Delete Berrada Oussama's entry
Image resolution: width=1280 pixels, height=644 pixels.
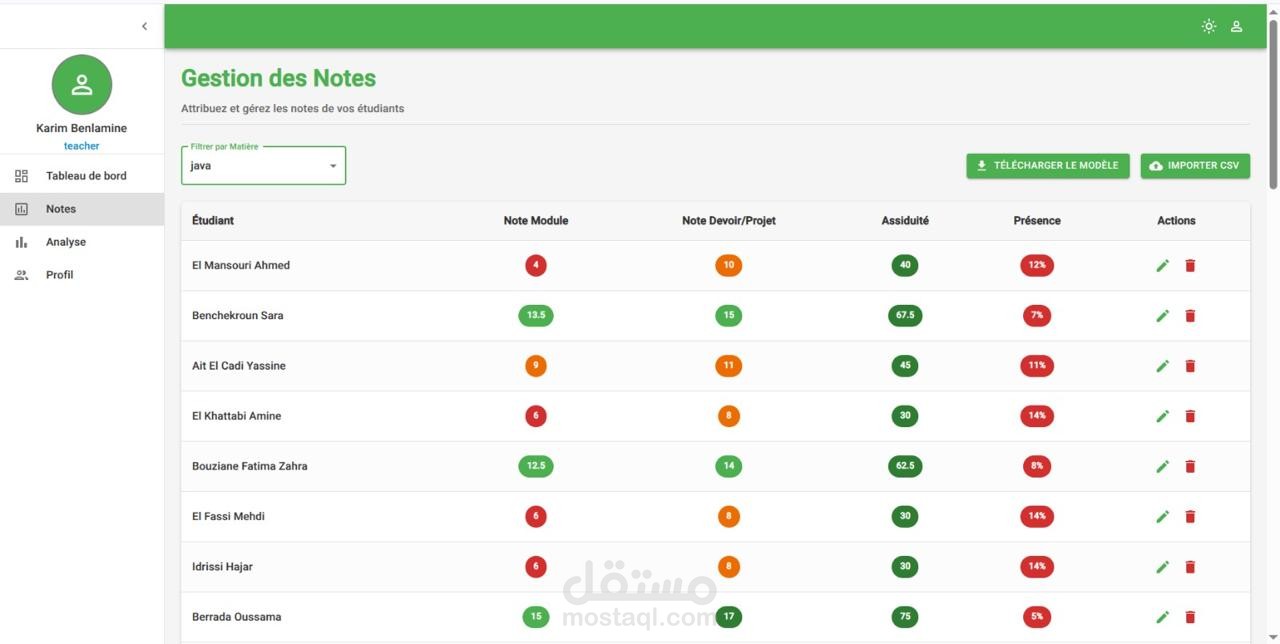point(1190,617)
